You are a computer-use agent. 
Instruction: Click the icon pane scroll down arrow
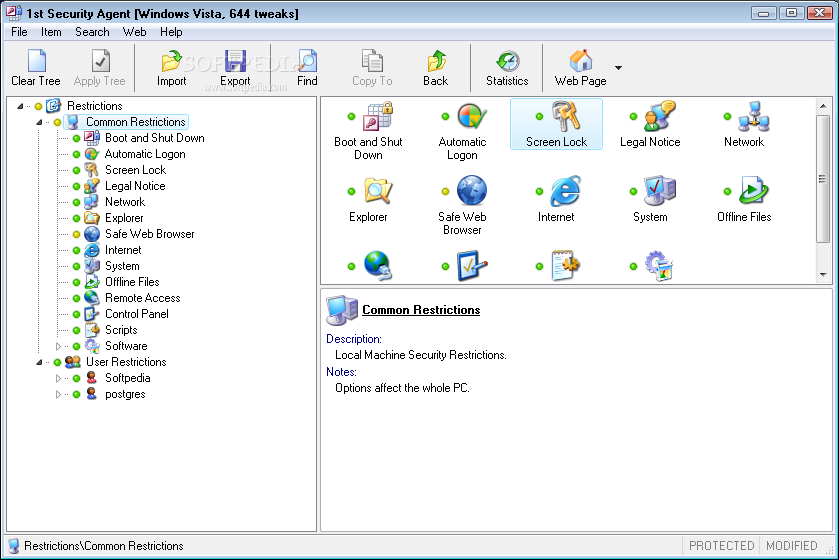pos(823,275)
